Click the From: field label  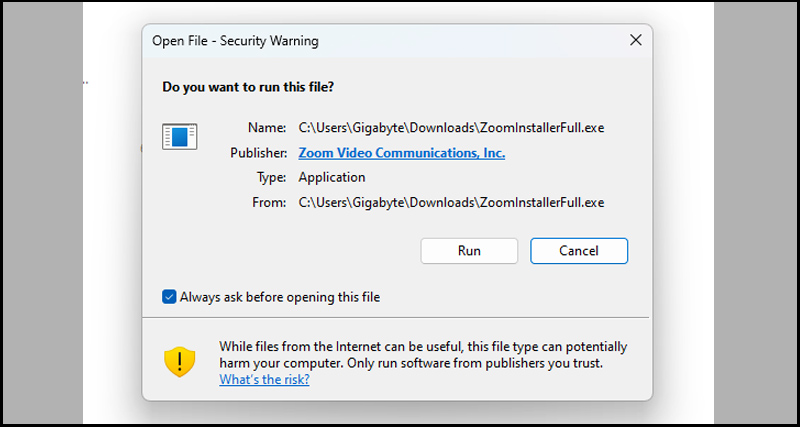tap(269, 203)
